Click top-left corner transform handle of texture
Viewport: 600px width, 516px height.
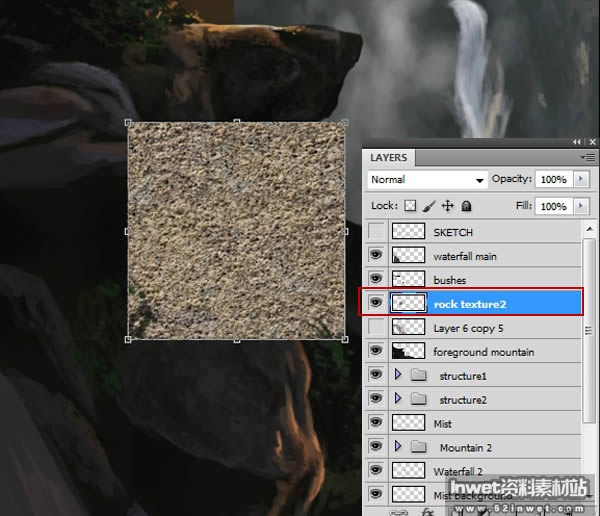tap(128, 122)
